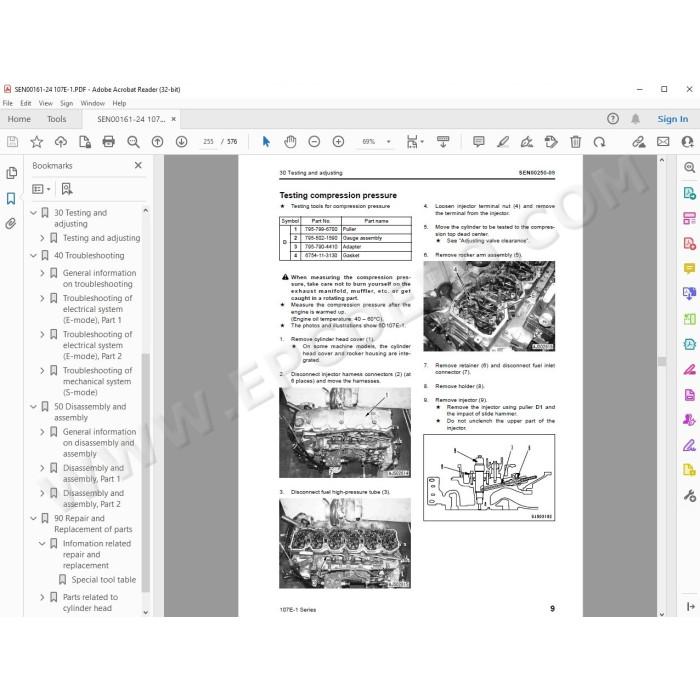Collapse the 40 Troubleshooting bookmark
Image resolution: width=700 pixels, height=700 pixels.
[33, 256]
